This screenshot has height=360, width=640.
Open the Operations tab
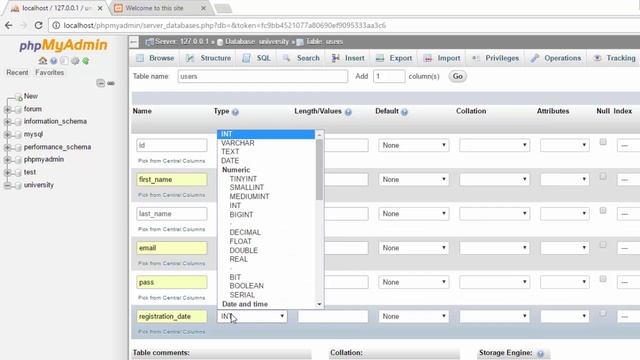(556, 58)
